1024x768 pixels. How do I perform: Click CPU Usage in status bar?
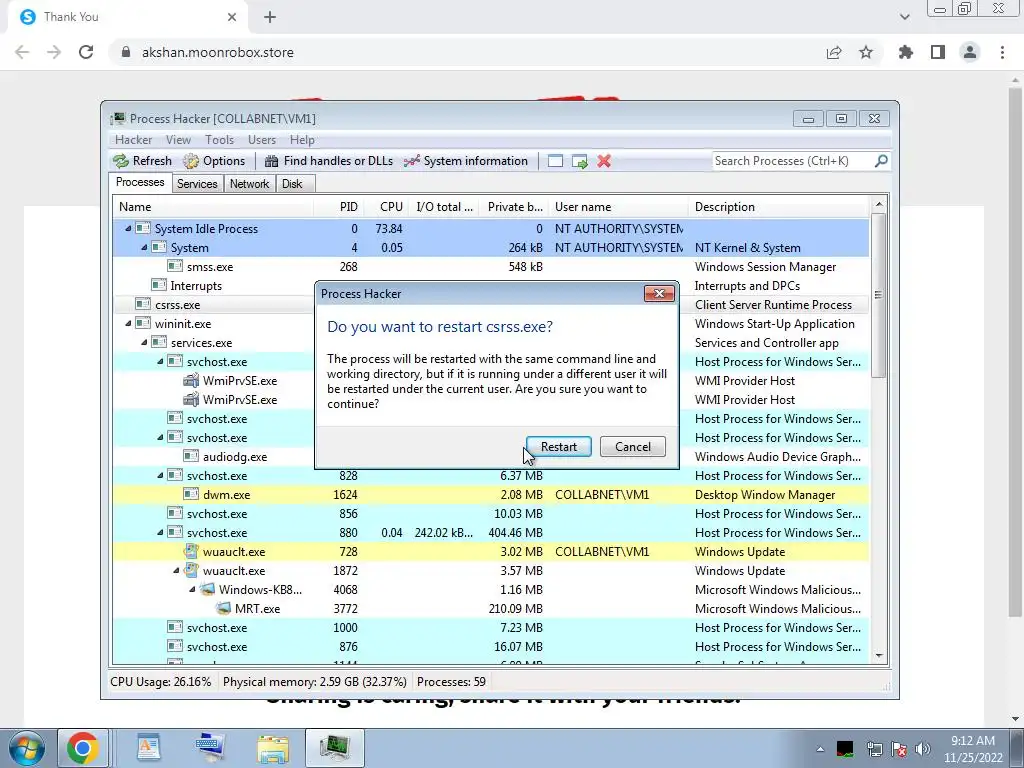point(161,682)
